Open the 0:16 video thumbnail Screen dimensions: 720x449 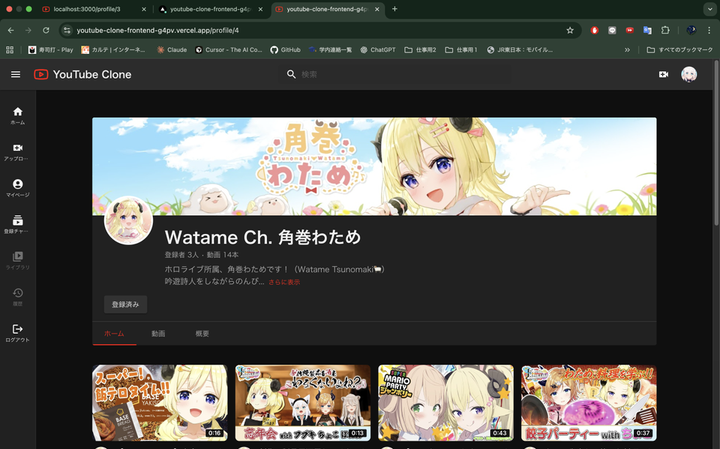coord(160,403)
